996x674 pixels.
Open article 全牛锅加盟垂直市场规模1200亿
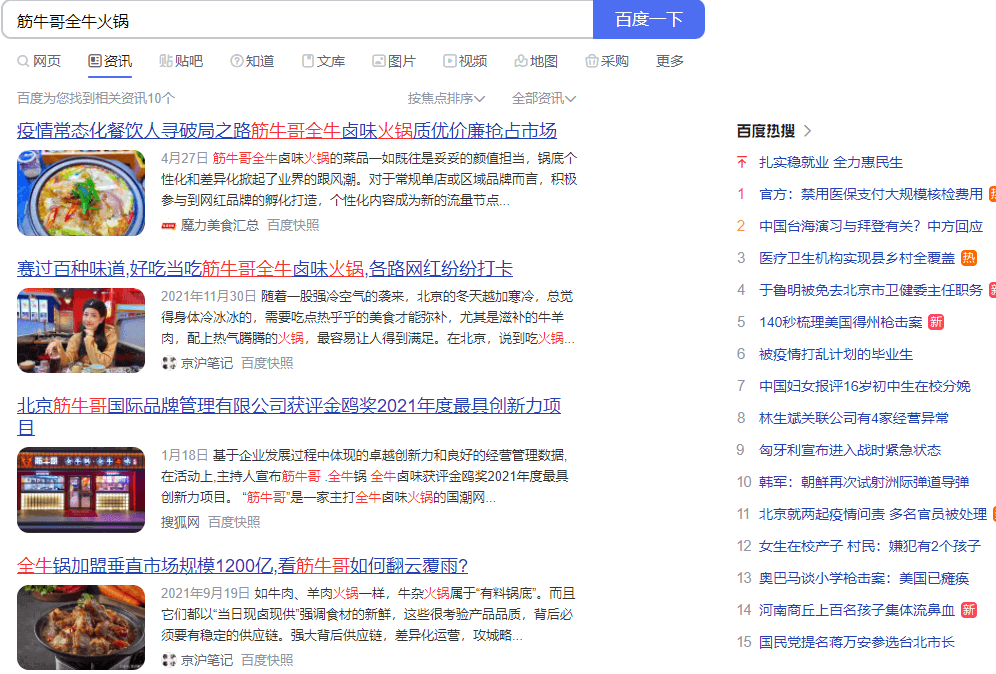(243, 566)
